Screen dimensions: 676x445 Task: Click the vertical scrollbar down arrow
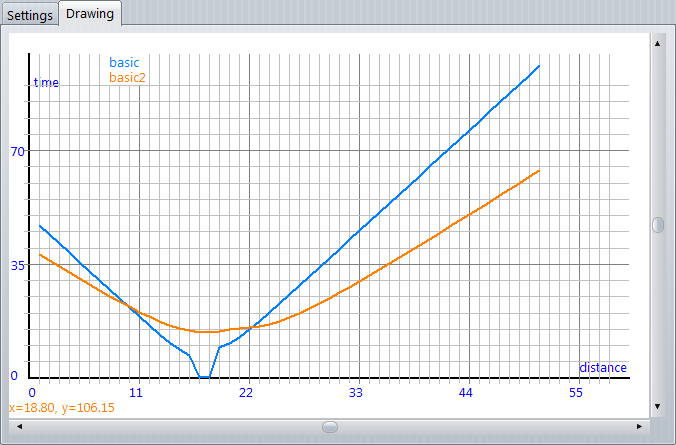coord(657,406)
